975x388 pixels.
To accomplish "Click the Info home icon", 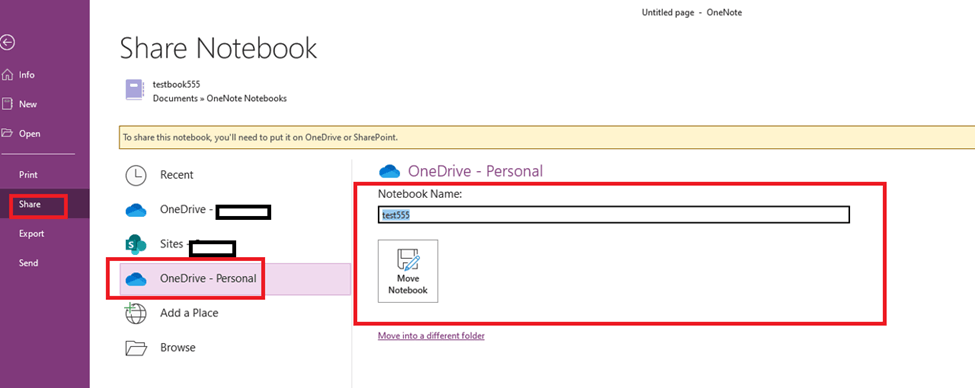I will coord(7,75).
